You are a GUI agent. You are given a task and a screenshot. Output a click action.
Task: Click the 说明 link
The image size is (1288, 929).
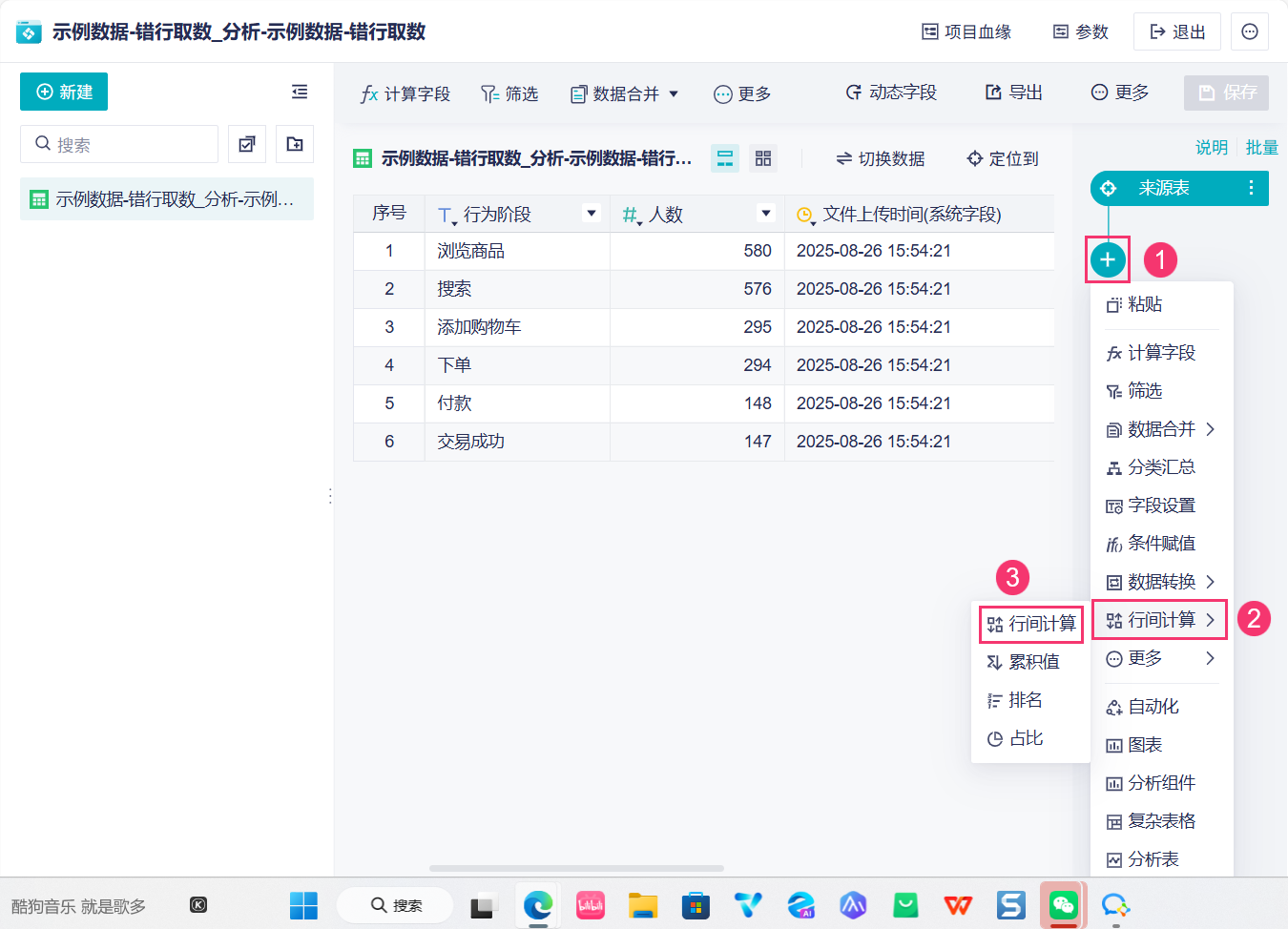[x=1212, y=147]
